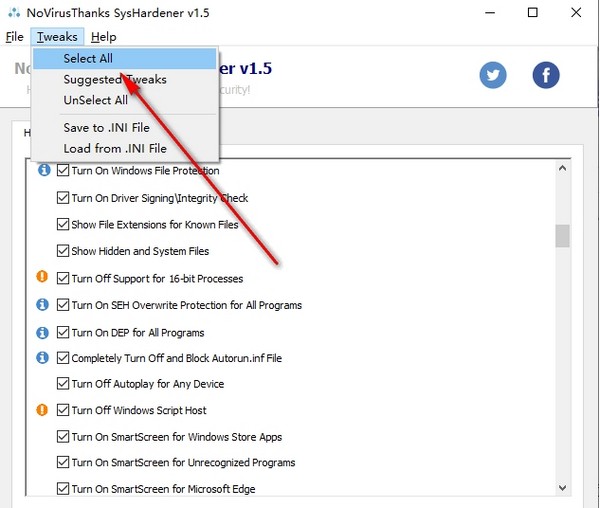Toggle Completely Turn Off and Block Autorun.inf

pos(63,358)
